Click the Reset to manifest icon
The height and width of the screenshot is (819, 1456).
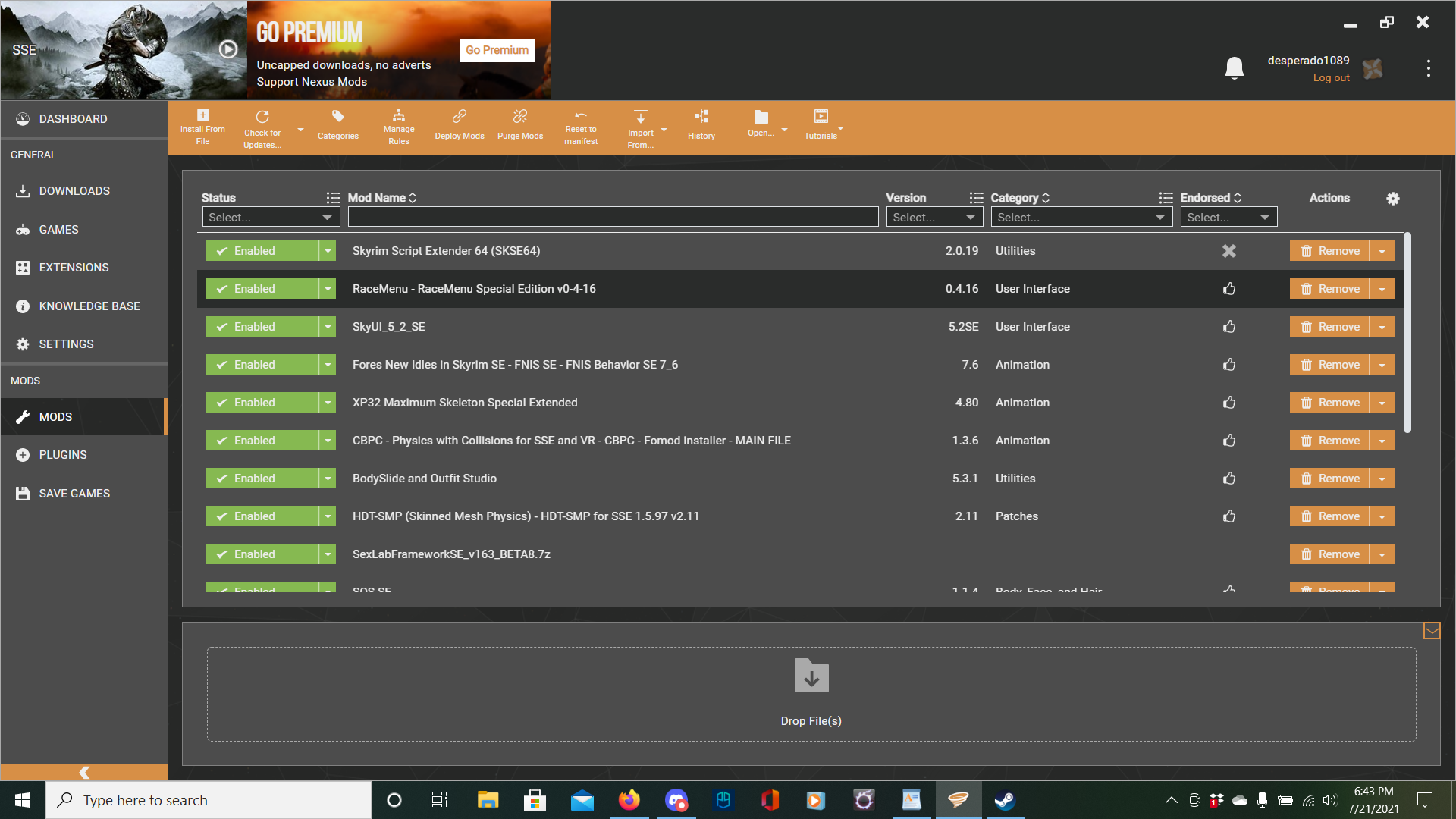(581, 126)
